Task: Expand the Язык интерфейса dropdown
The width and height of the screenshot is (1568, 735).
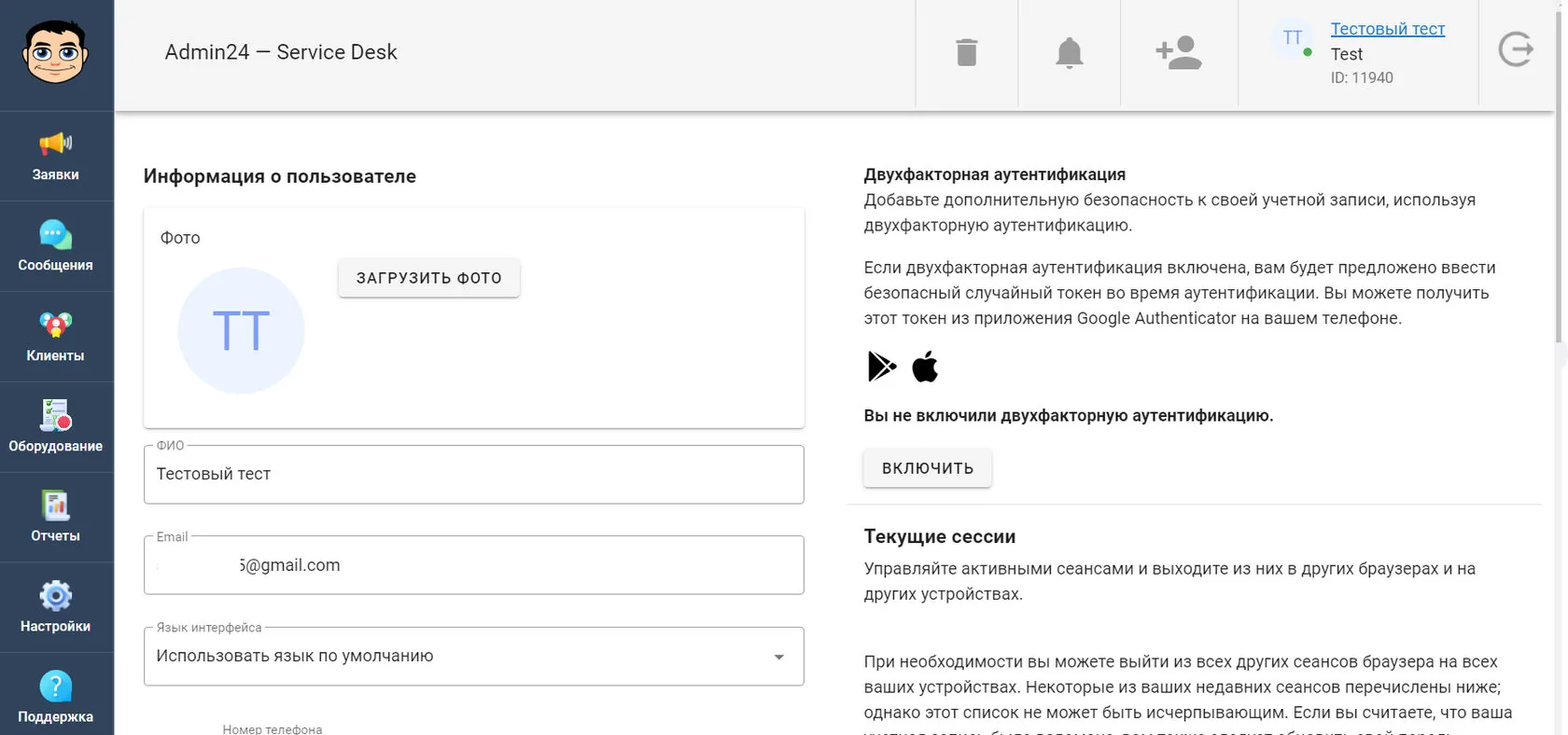Action: click(474, 657)
